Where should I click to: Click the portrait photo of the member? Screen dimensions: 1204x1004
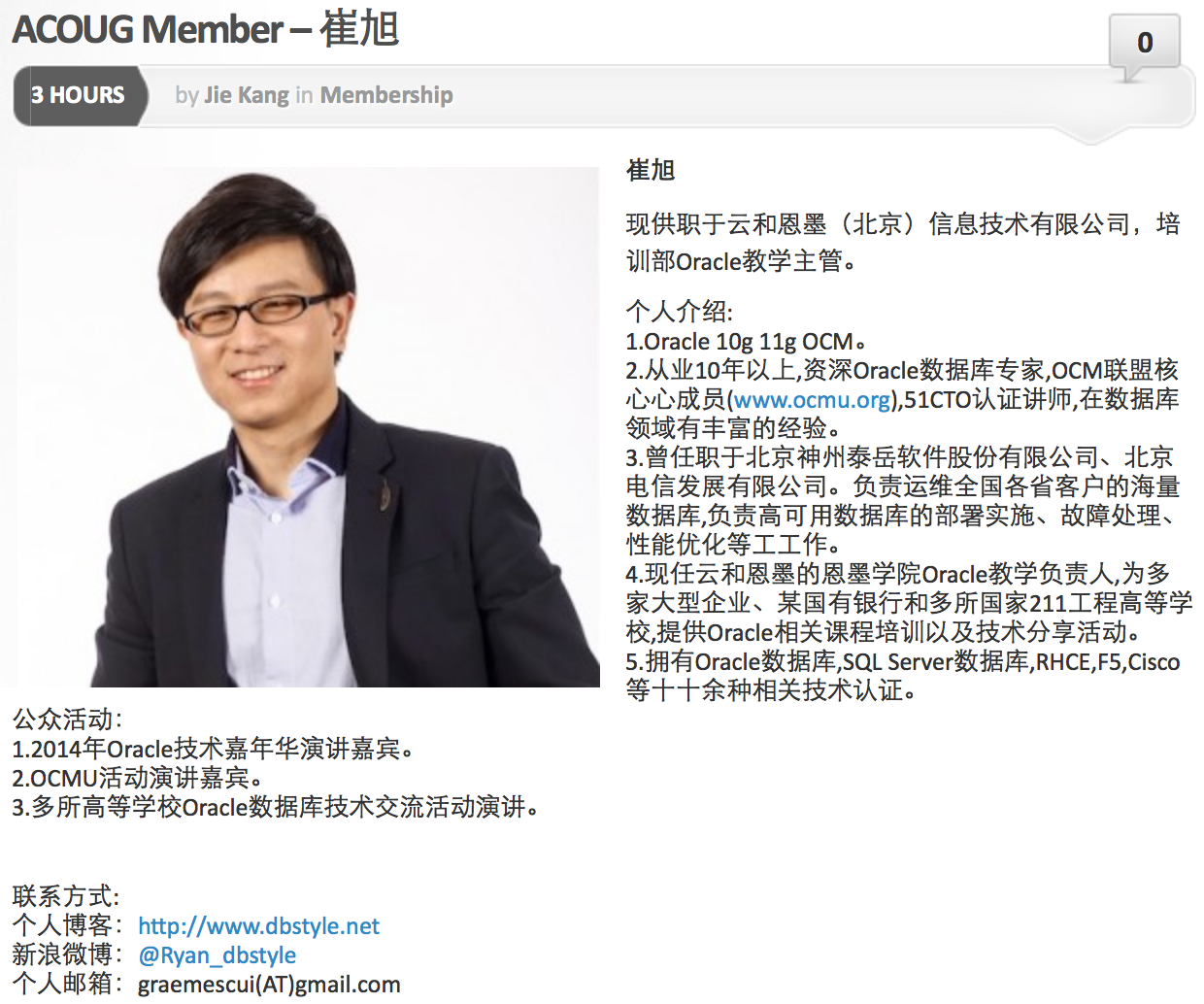click(308, 427)
